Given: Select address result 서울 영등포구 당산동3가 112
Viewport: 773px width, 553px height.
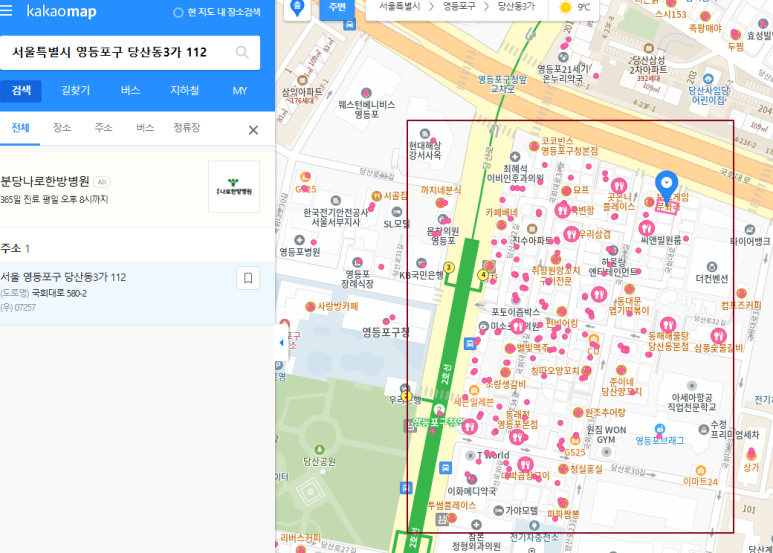Looking at the screenshot, I should tap(63, 277).
